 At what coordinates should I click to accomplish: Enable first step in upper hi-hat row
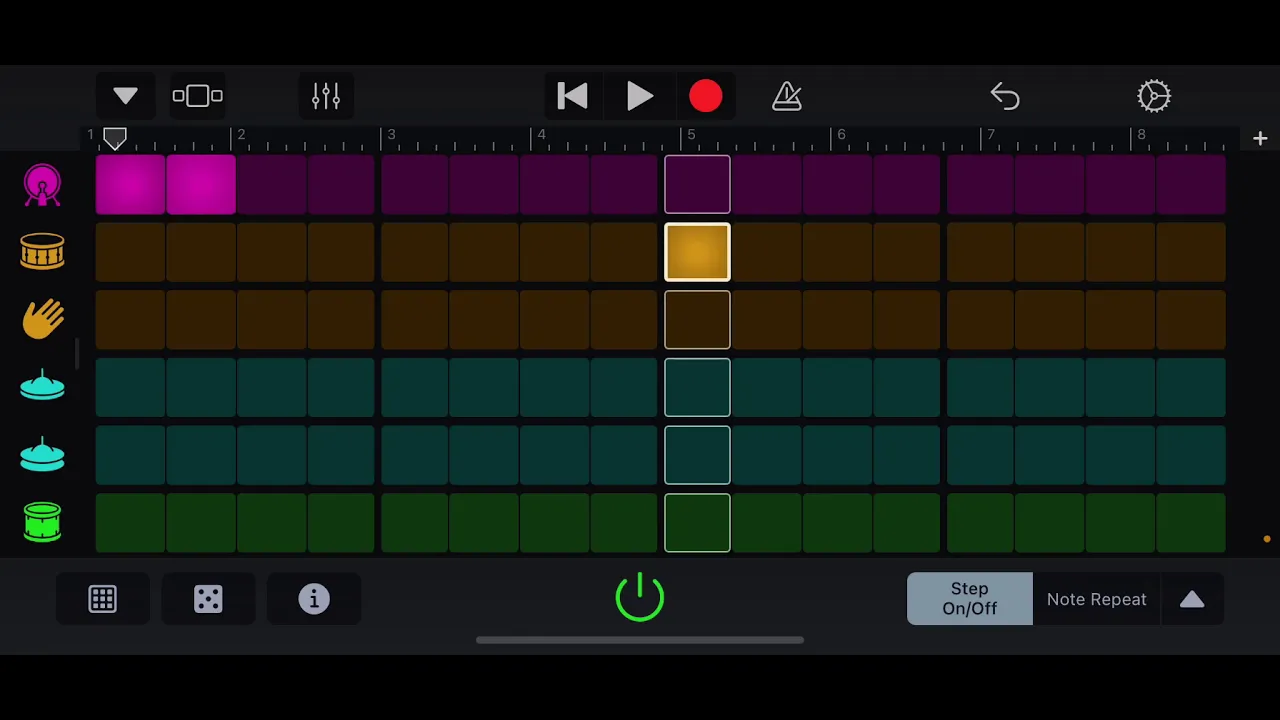coord(130,387)
